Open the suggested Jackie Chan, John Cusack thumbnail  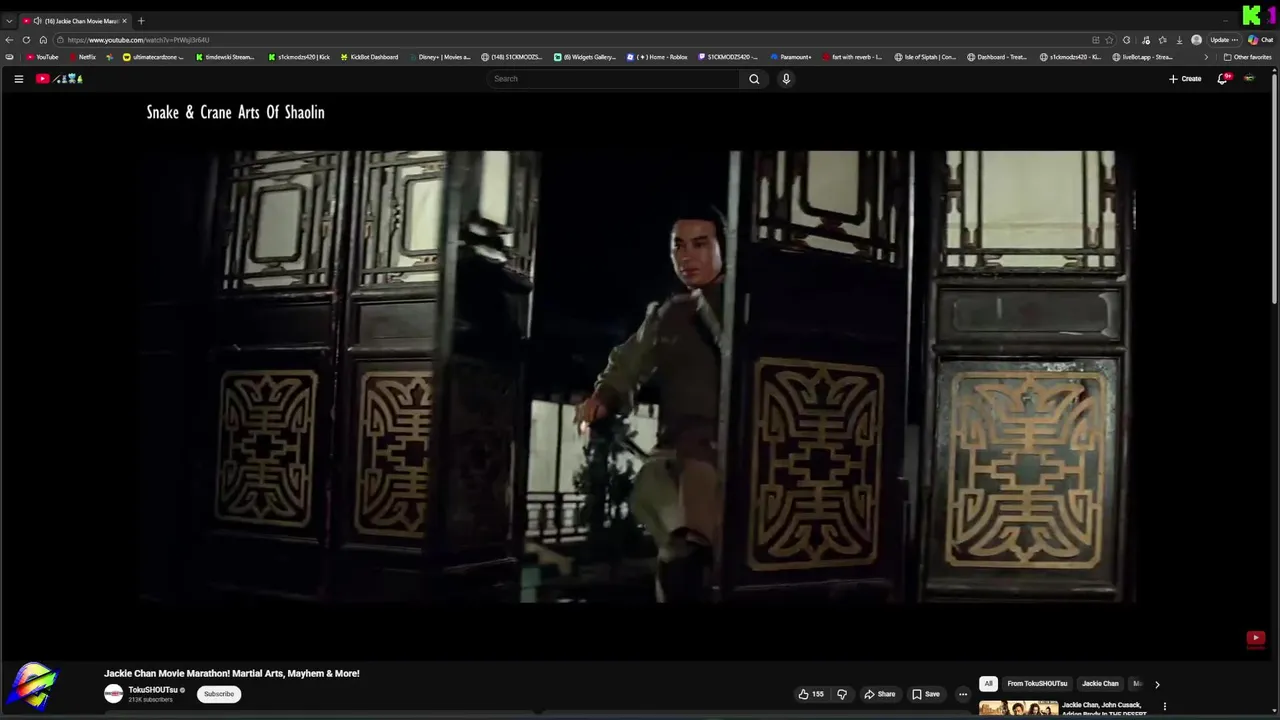pos(1018,709)
